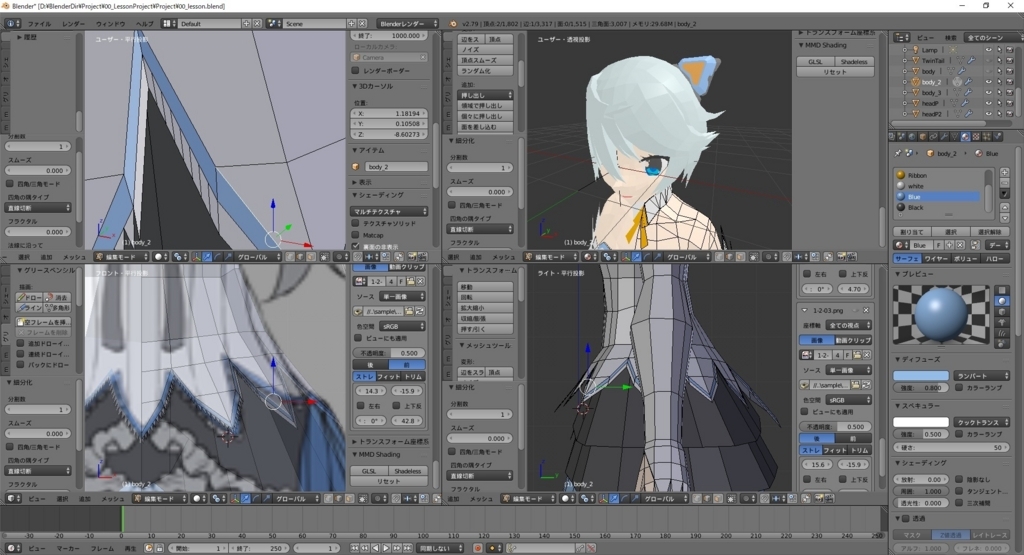The height and width of the screenshot is (555, 1024).
Task: Toggle Lamp visibility eye in outliner
Action: pyautogui.click(x=988, y=50)
